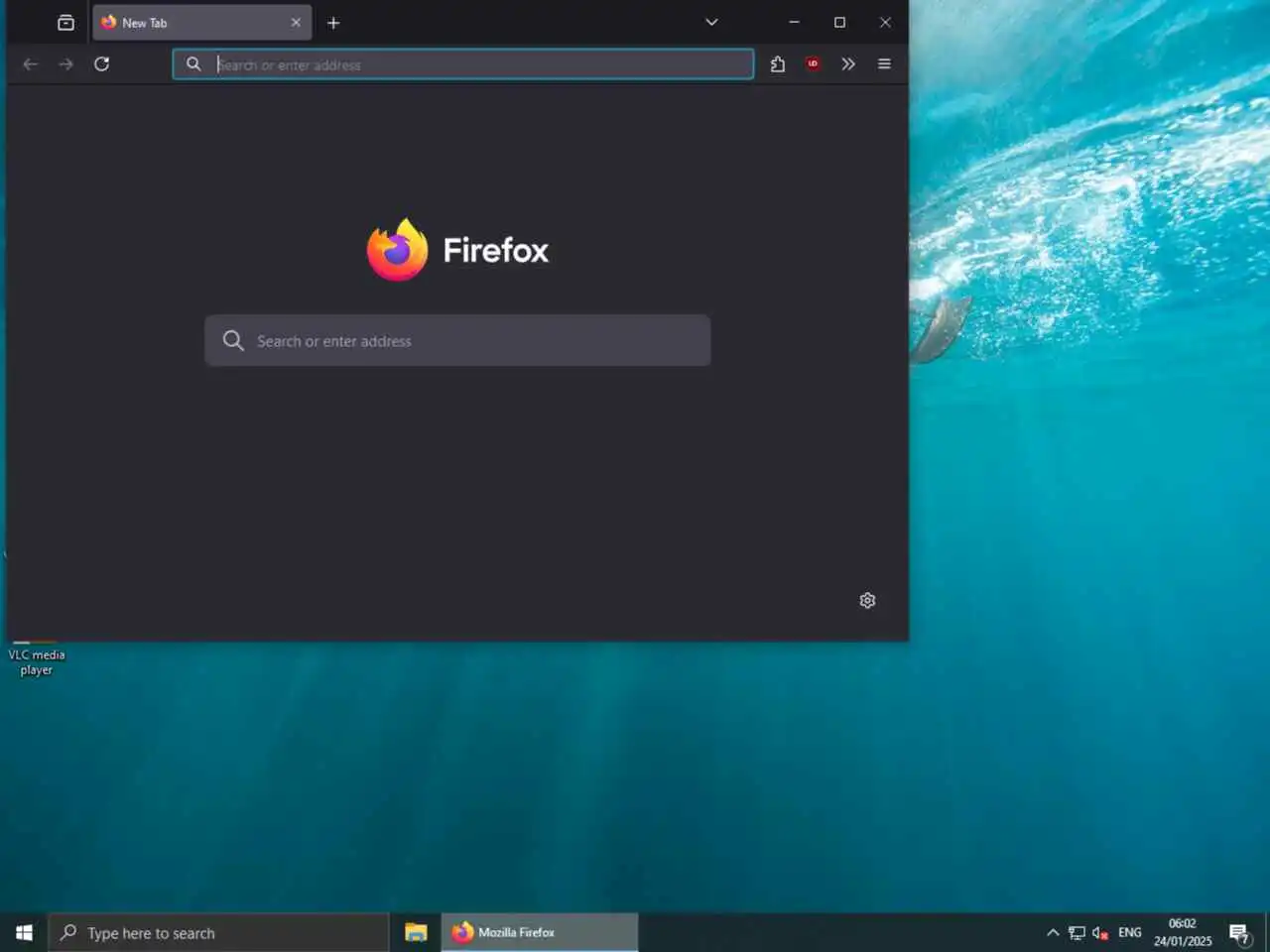Viewport: 1270px width, 952px height.
Task: Click the page's Search or enter address box
Action: (x=457, y=341)
